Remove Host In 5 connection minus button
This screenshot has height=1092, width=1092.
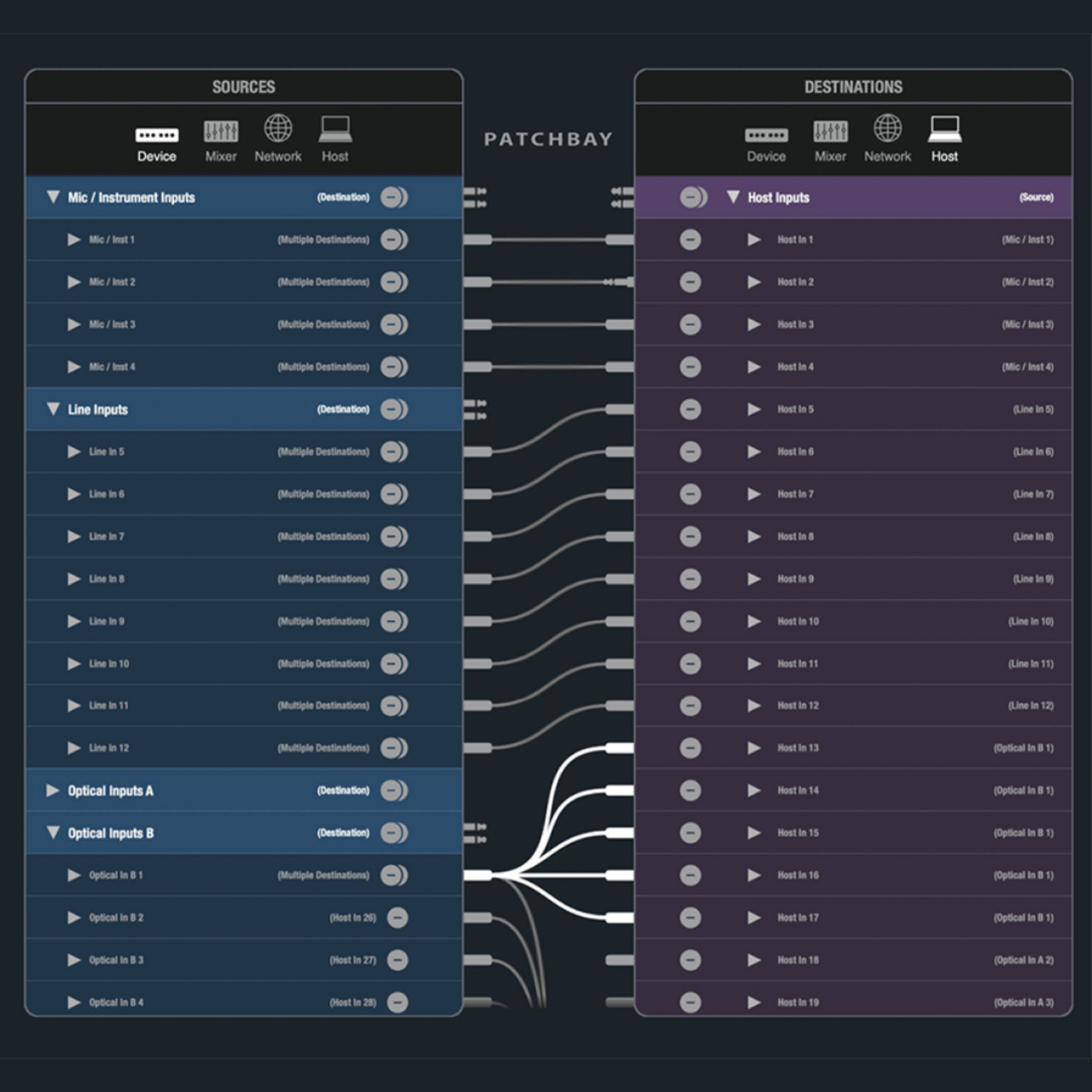pos(690,409)
